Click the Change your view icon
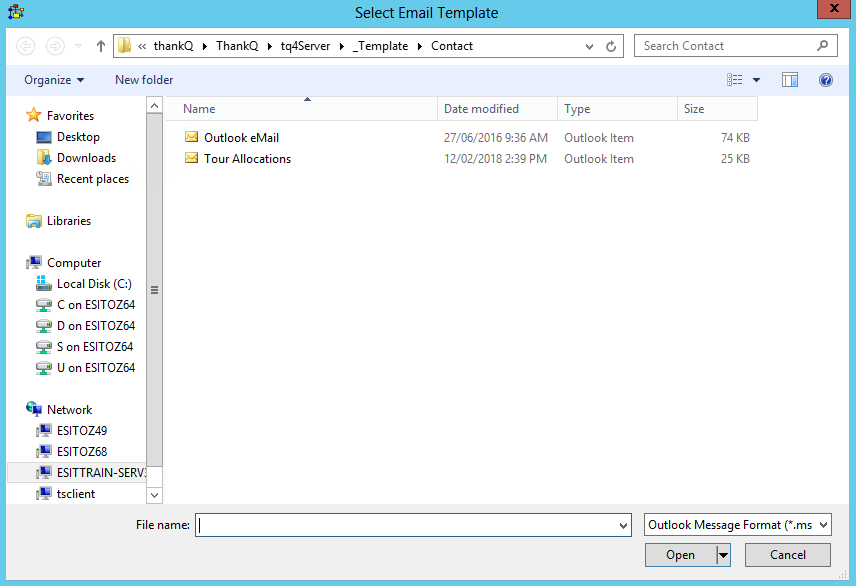Viewport: 856px width, 586px height. click(x=736, y=80)
